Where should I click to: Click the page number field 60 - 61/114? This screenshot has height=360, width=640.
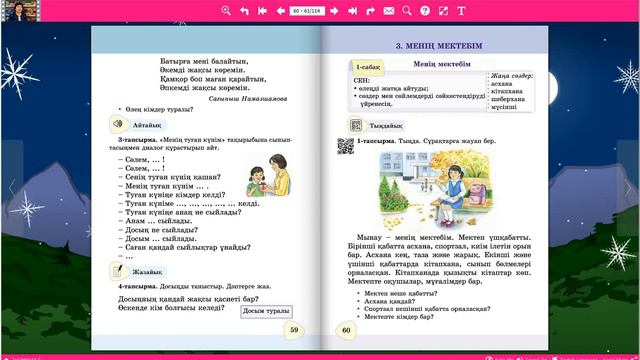click(x=307, y=11)
